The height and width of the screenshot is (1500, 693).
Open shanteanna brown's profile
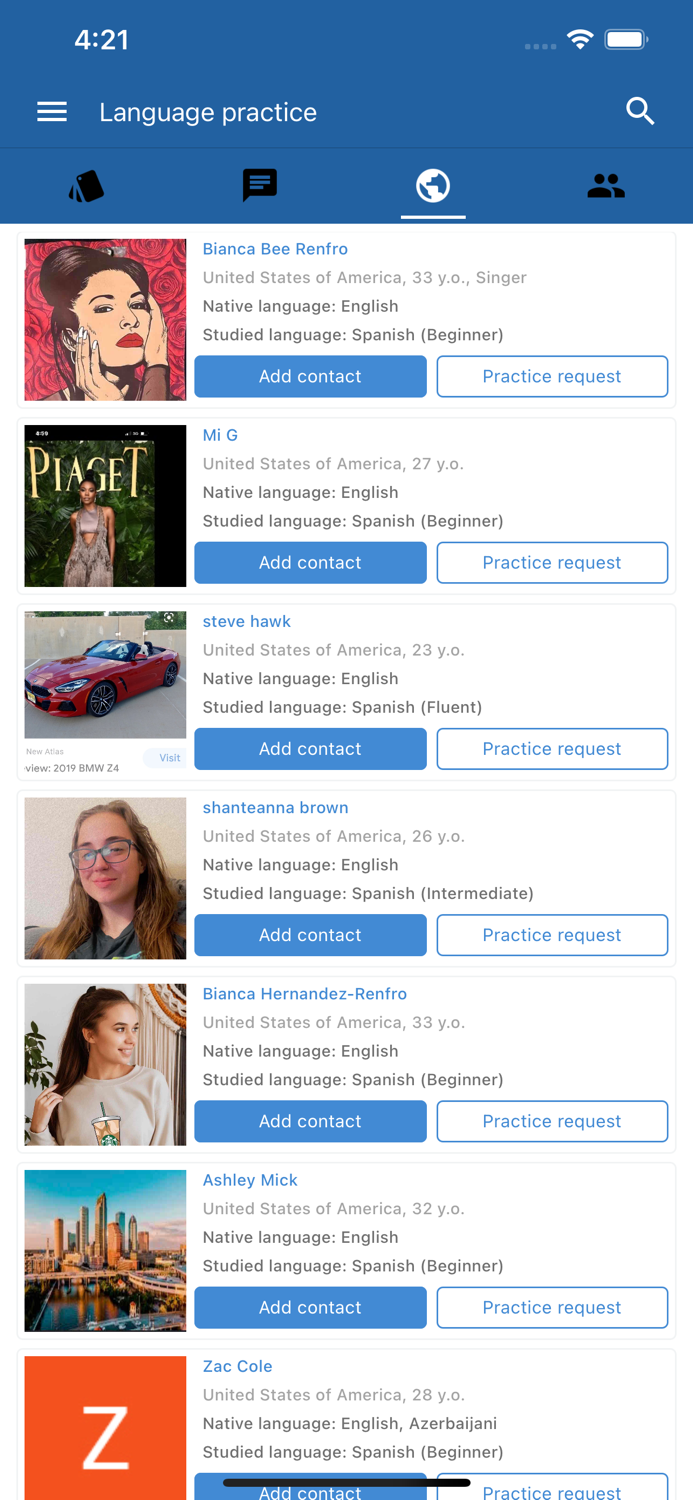pyautogui.click(x=276, y=808)
